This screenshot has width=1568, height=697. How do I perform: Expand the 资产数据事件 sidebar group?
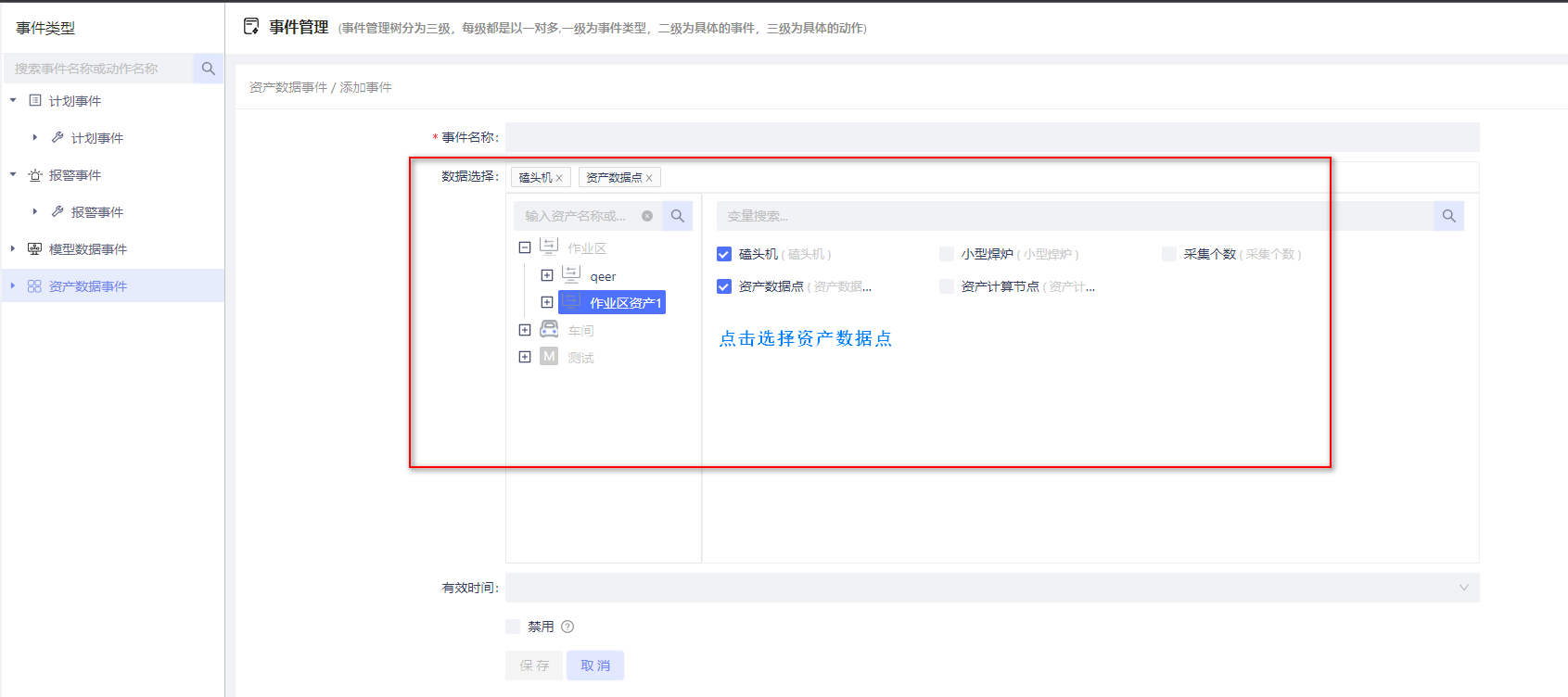tap(13, 285)
